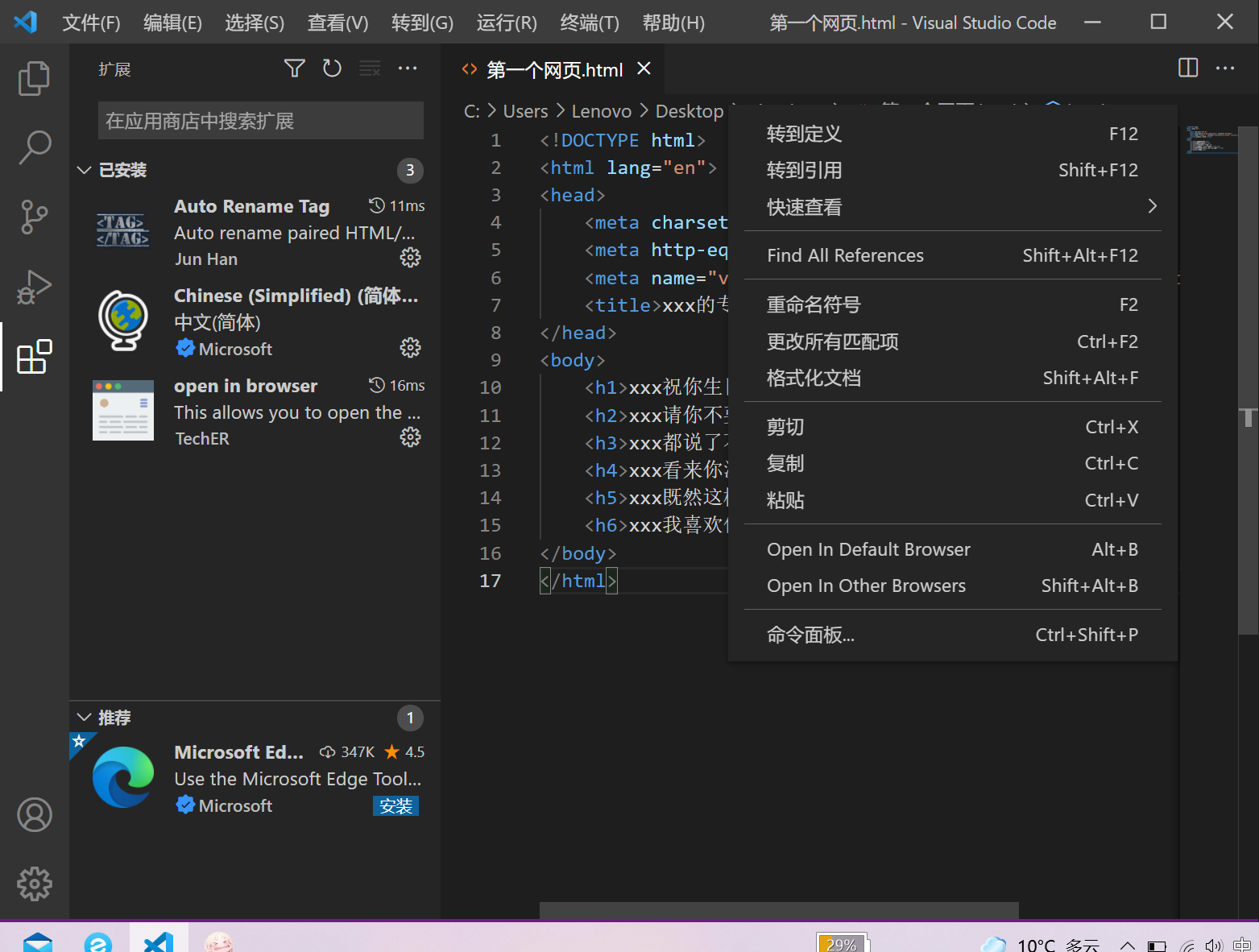Open the Accounts icon in activity bar
Image resolution: width=1259 pixels, height=952 pixels.
(x=34, y=814)
